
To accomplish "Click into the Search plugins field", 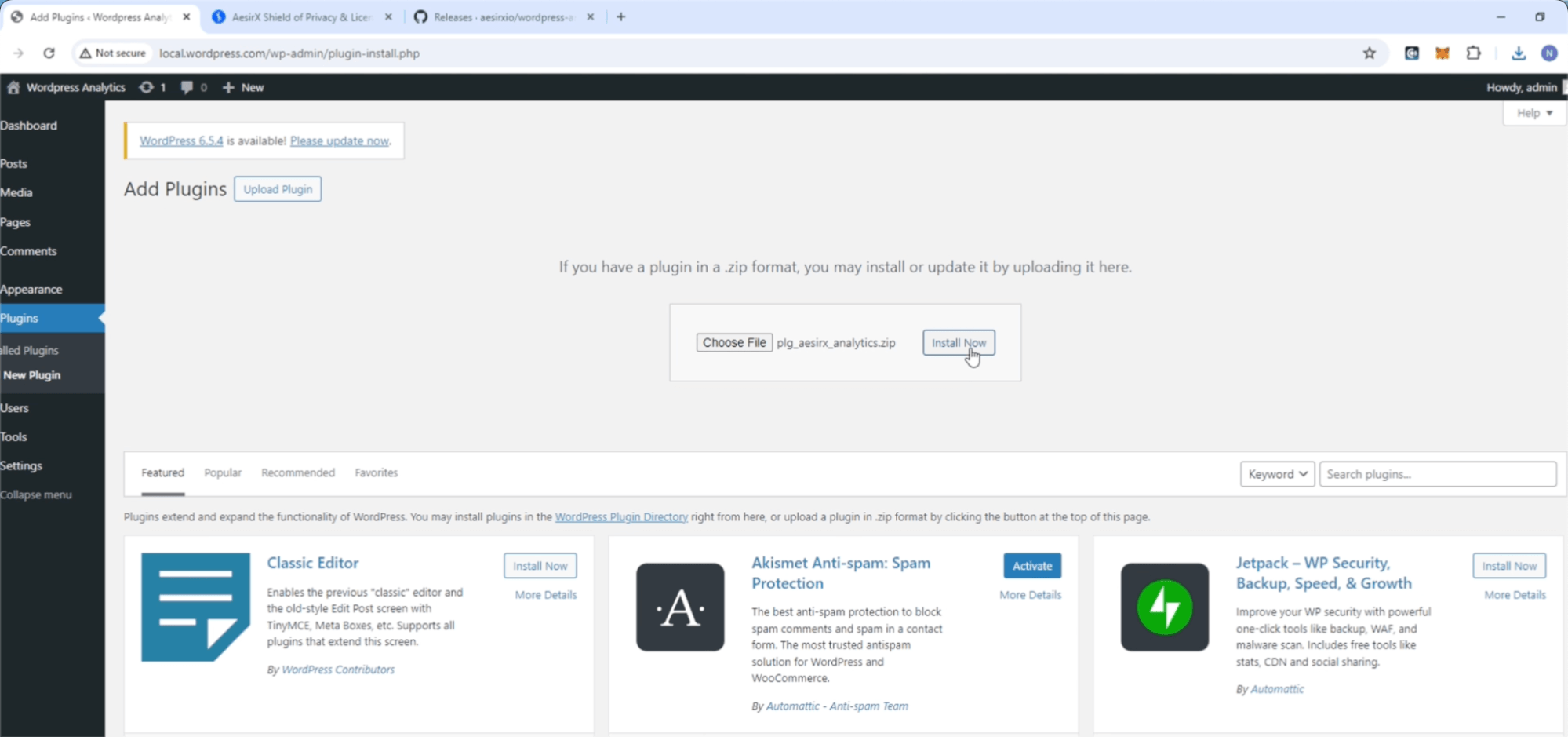I will coord(1438,474).
